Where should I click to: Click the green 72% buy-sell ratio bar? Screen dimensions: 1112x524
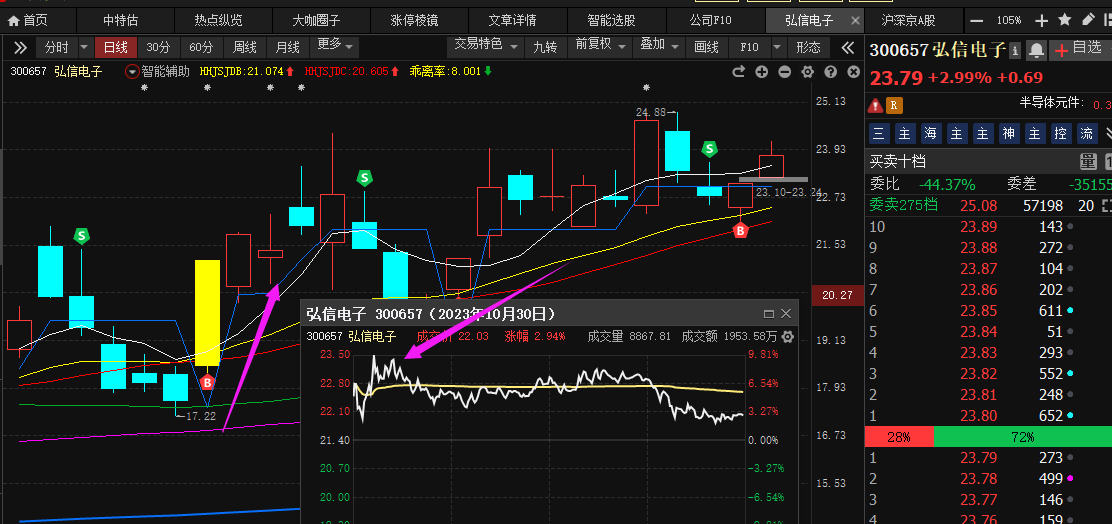coord(1023,437)
